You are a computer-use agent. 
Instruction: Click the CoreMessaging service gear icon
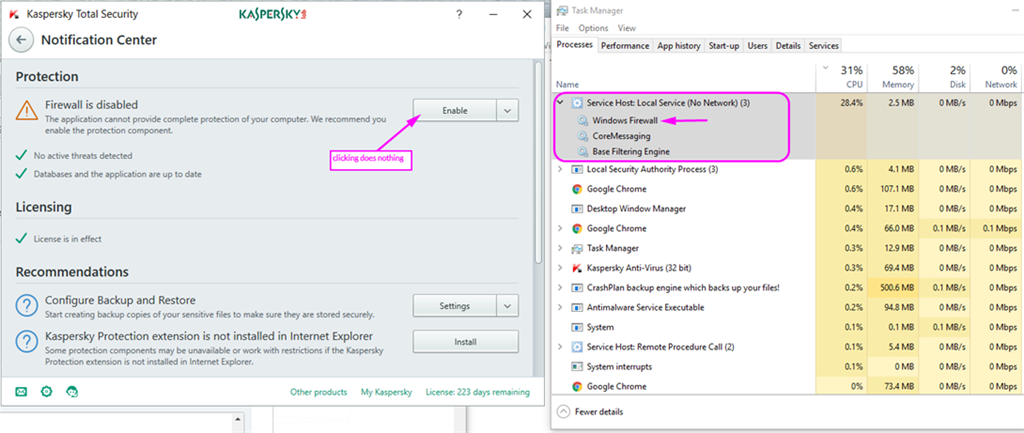coord(582,136)
